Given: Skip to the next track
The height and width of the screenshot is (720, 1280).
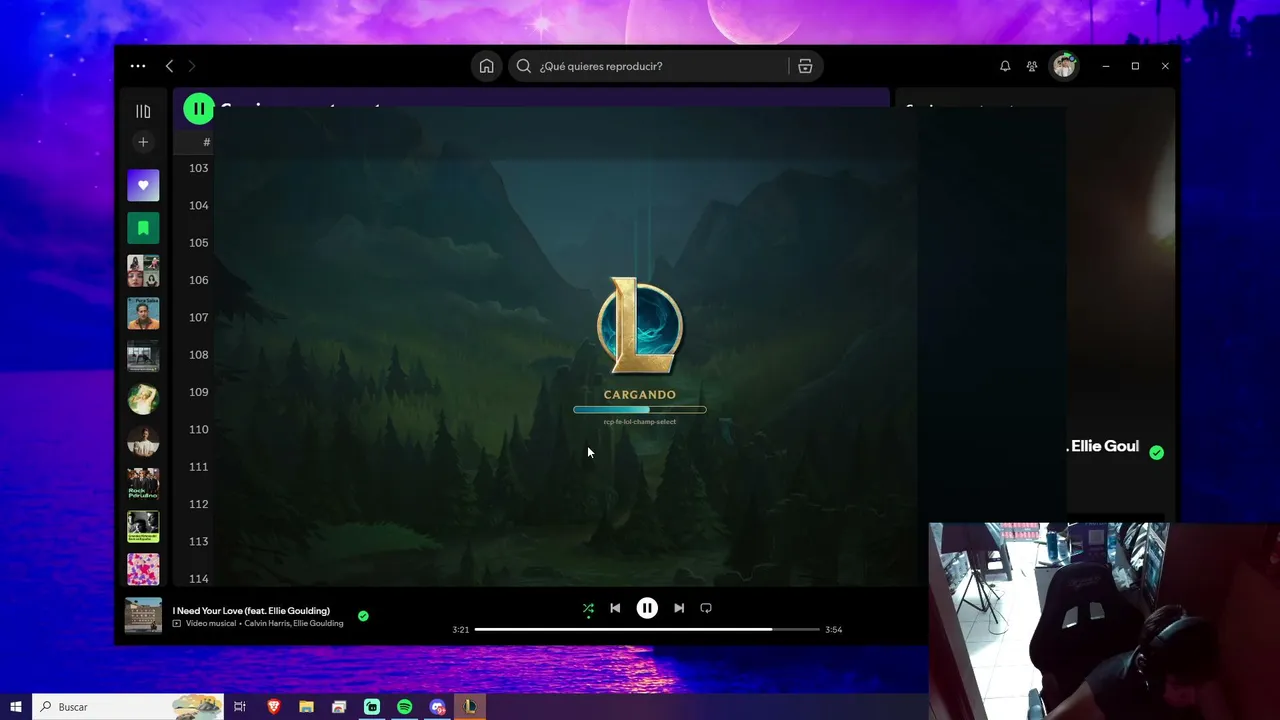Looking at the screenshot, I should [x=679, y=608].
